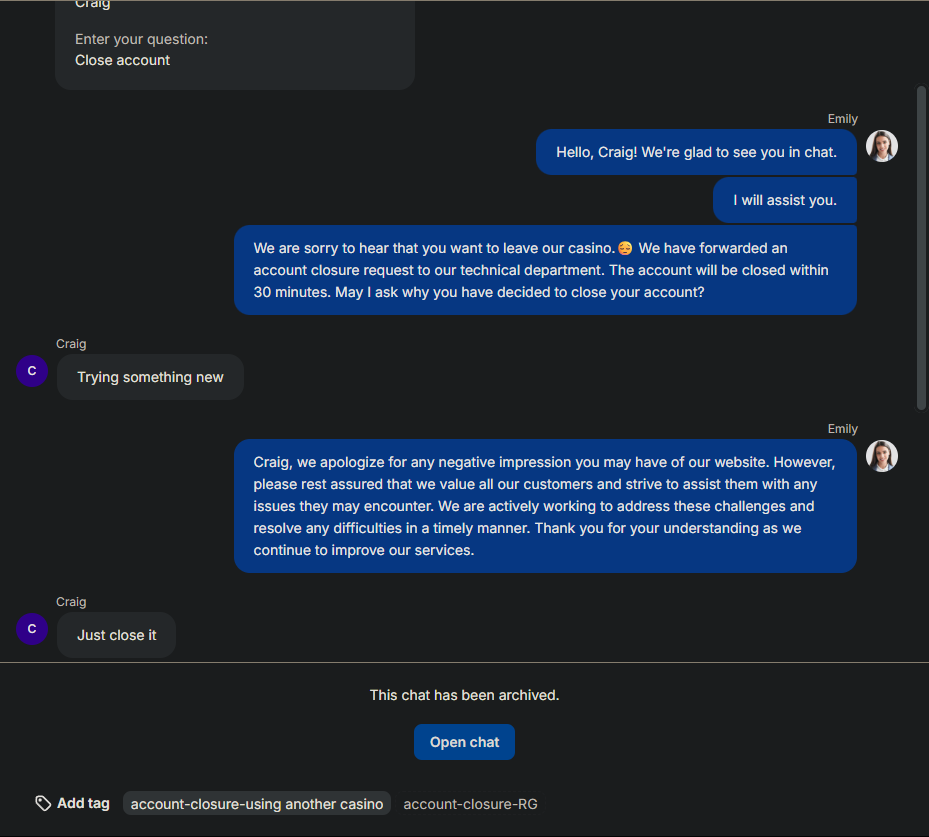Click the sad emoji in Emily's closure message
Image resolution: width=929 pixels, height=837 pixels.
(625, 248)
